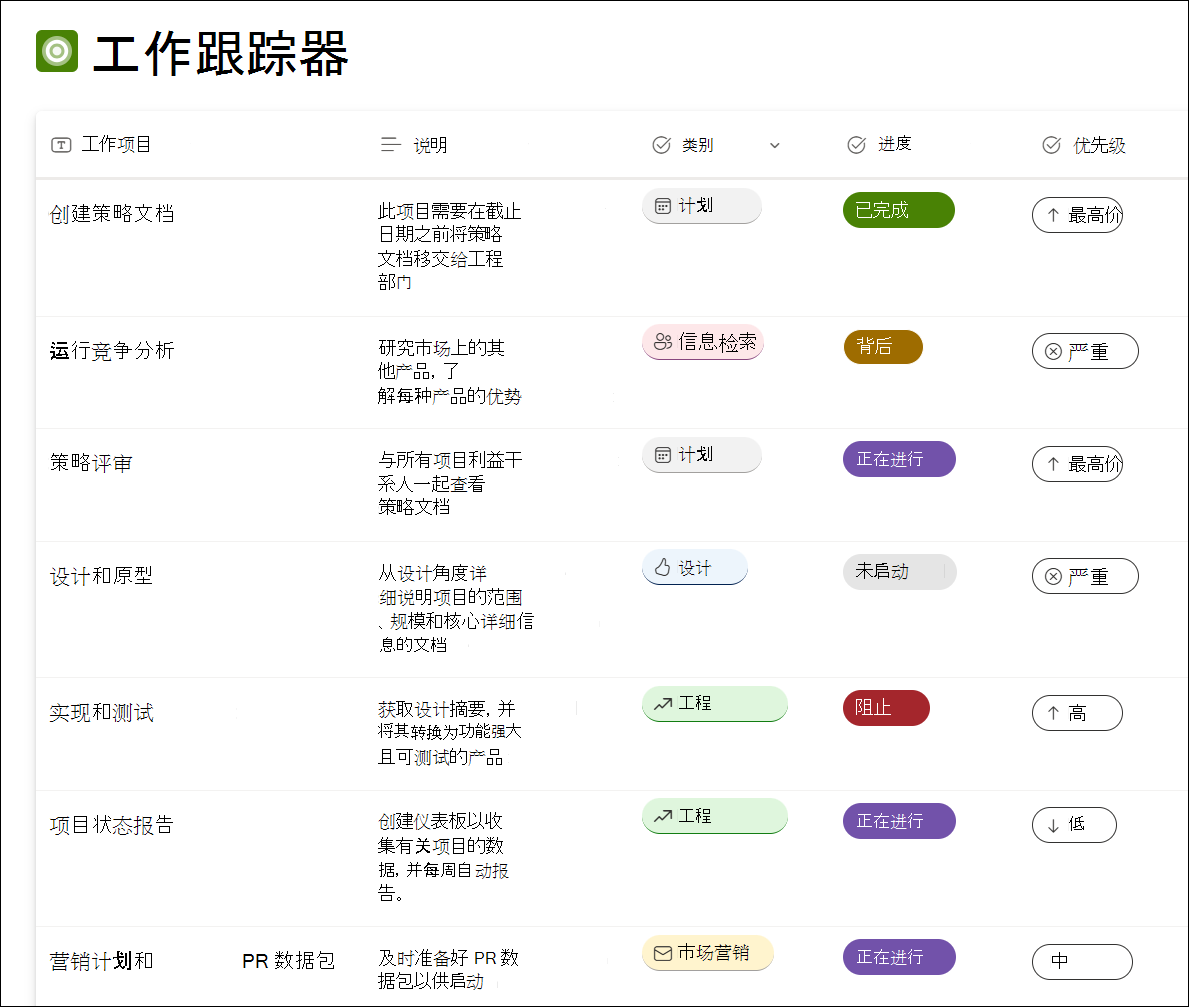Screen dimensions: 1189x1007
Task: Click the 工作项目 column header
Action: click(116, 144)
